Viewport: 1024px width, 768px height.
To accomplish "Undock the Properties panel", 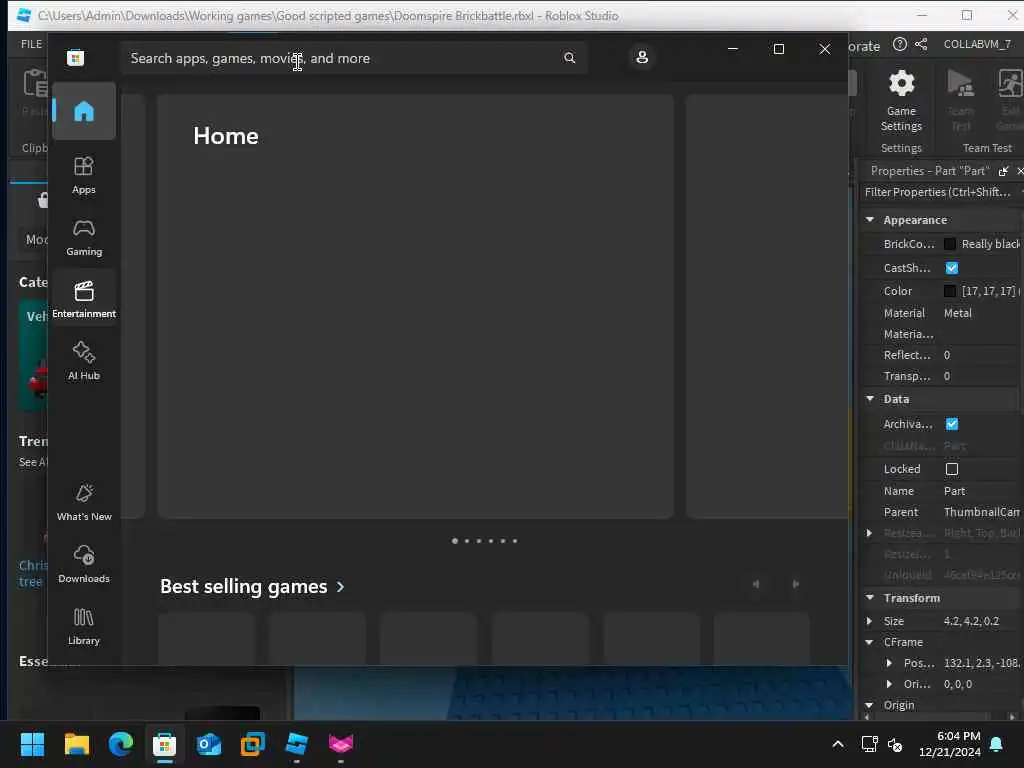I will pos(1004,171).
